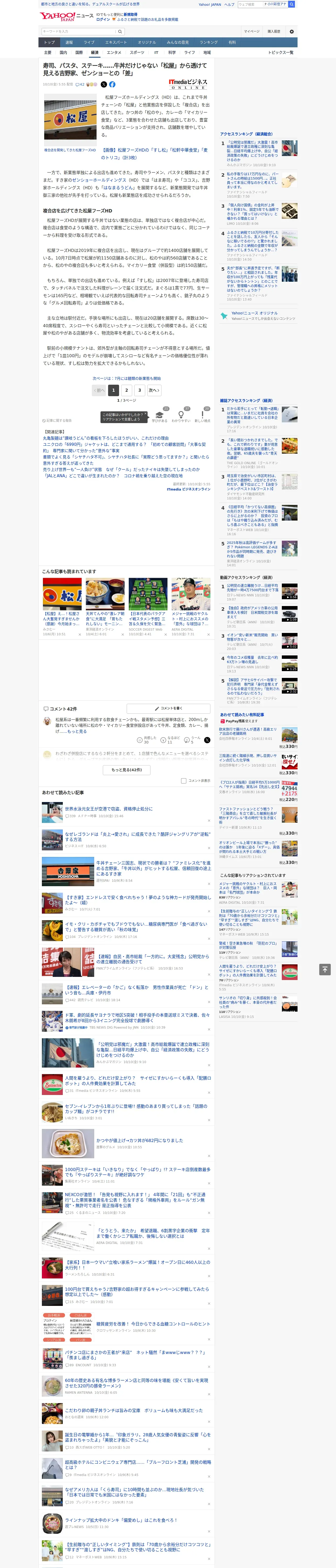Go to page 3 of the article
The height and width of the screenshot is (1568, 336).
pyautogui.click(x=140, y=390)
